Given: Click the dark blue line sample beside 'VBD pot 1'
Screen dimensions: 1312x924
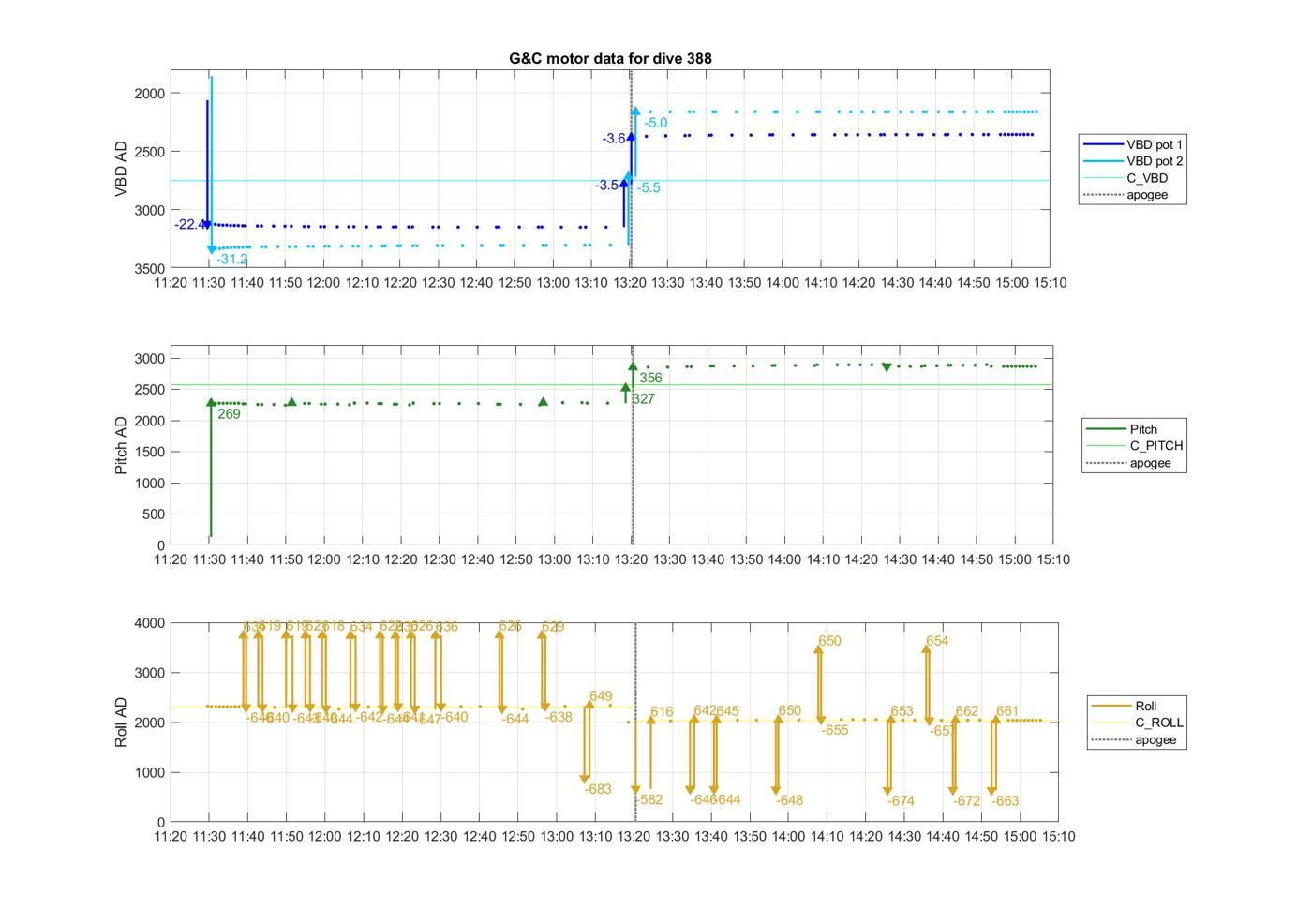Looking at the screenshot, I should (x=1103, y=144).
